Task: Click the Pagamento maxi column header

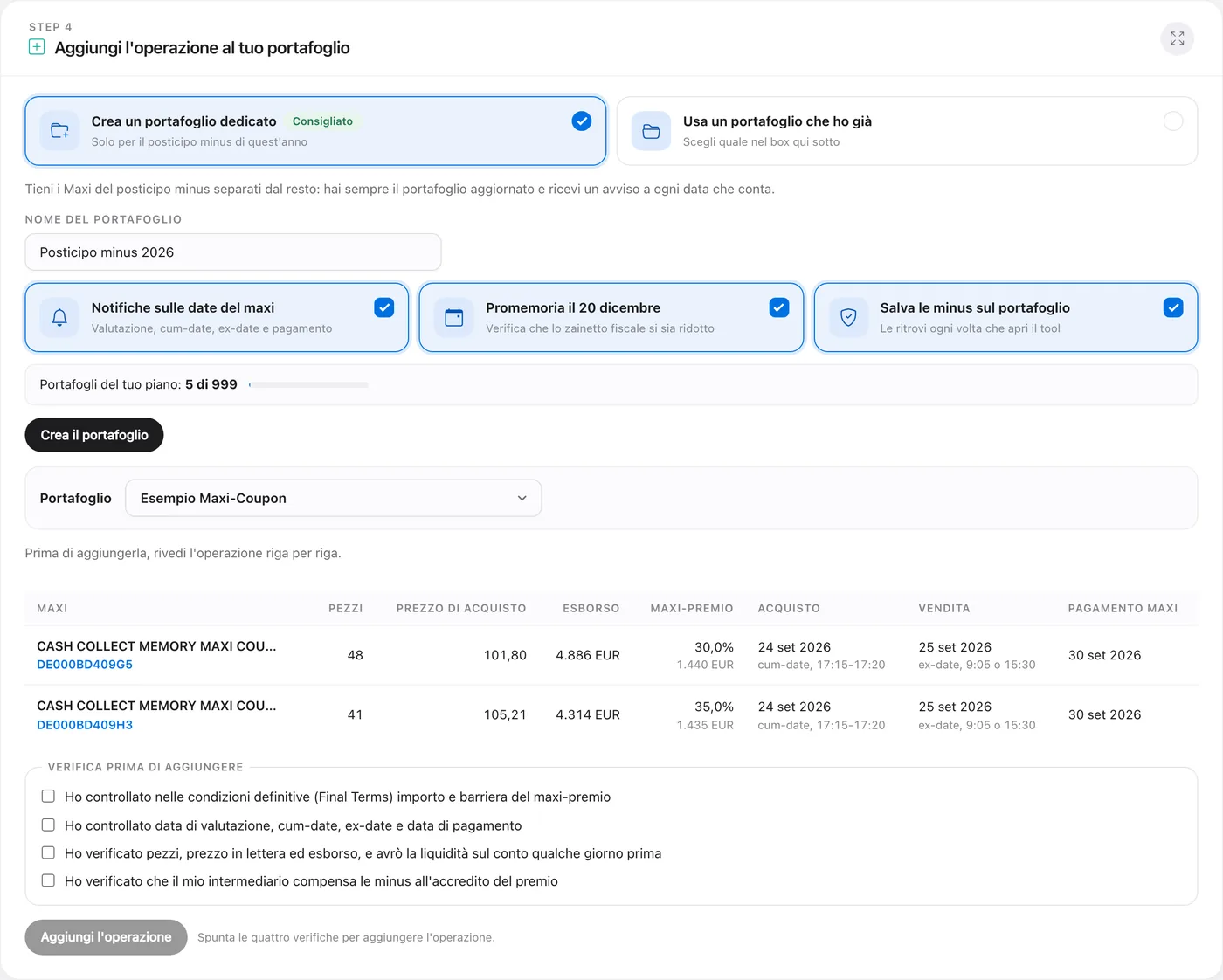Action: coord(1123,608)
